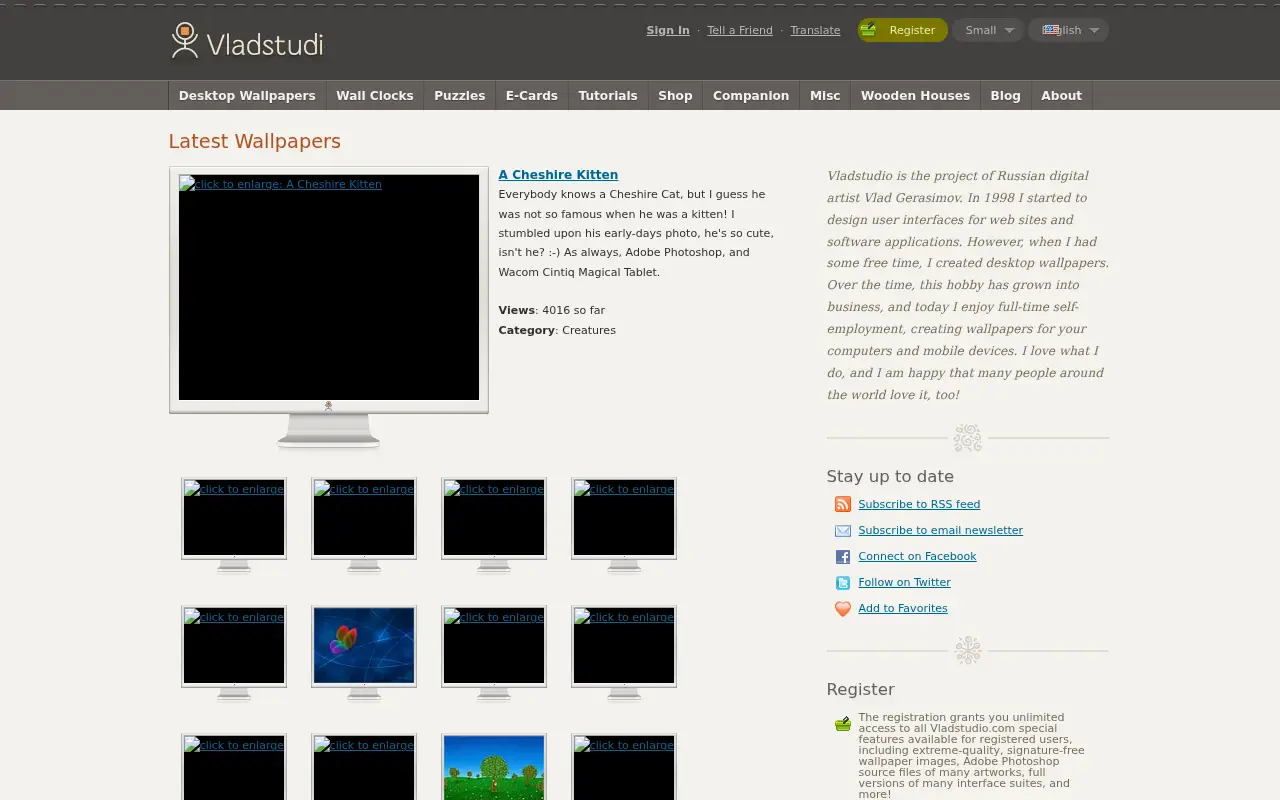
Task: Open the Small size dropdown
Action: (x=988, y=30)
